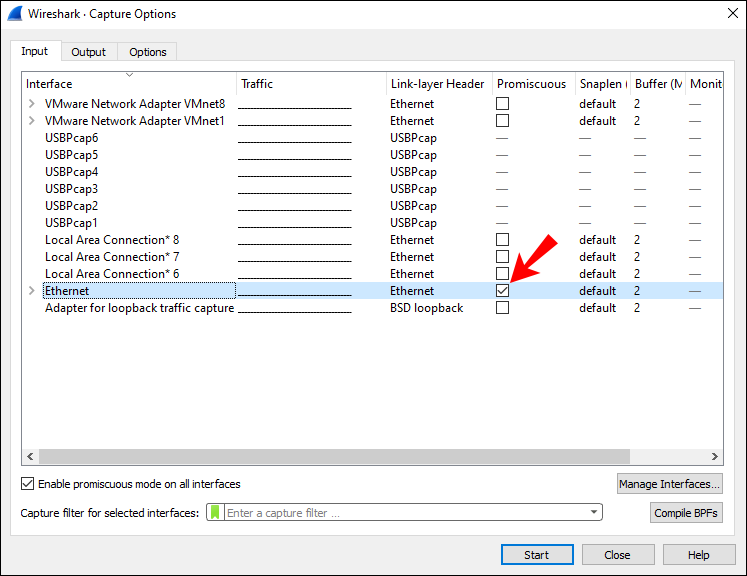Viewport: 747px width, 576px height.
Task: Click the Close button
Action: point(618,555)
